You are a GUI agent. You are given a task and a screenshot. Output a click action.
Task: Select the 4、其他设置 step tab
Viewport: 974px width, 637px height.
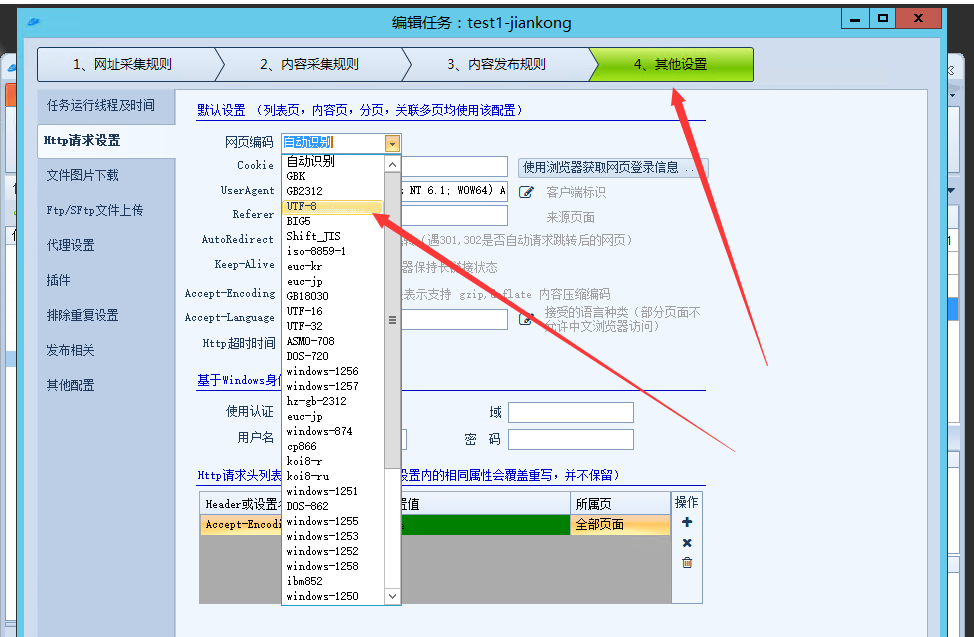tap(671, 65)
